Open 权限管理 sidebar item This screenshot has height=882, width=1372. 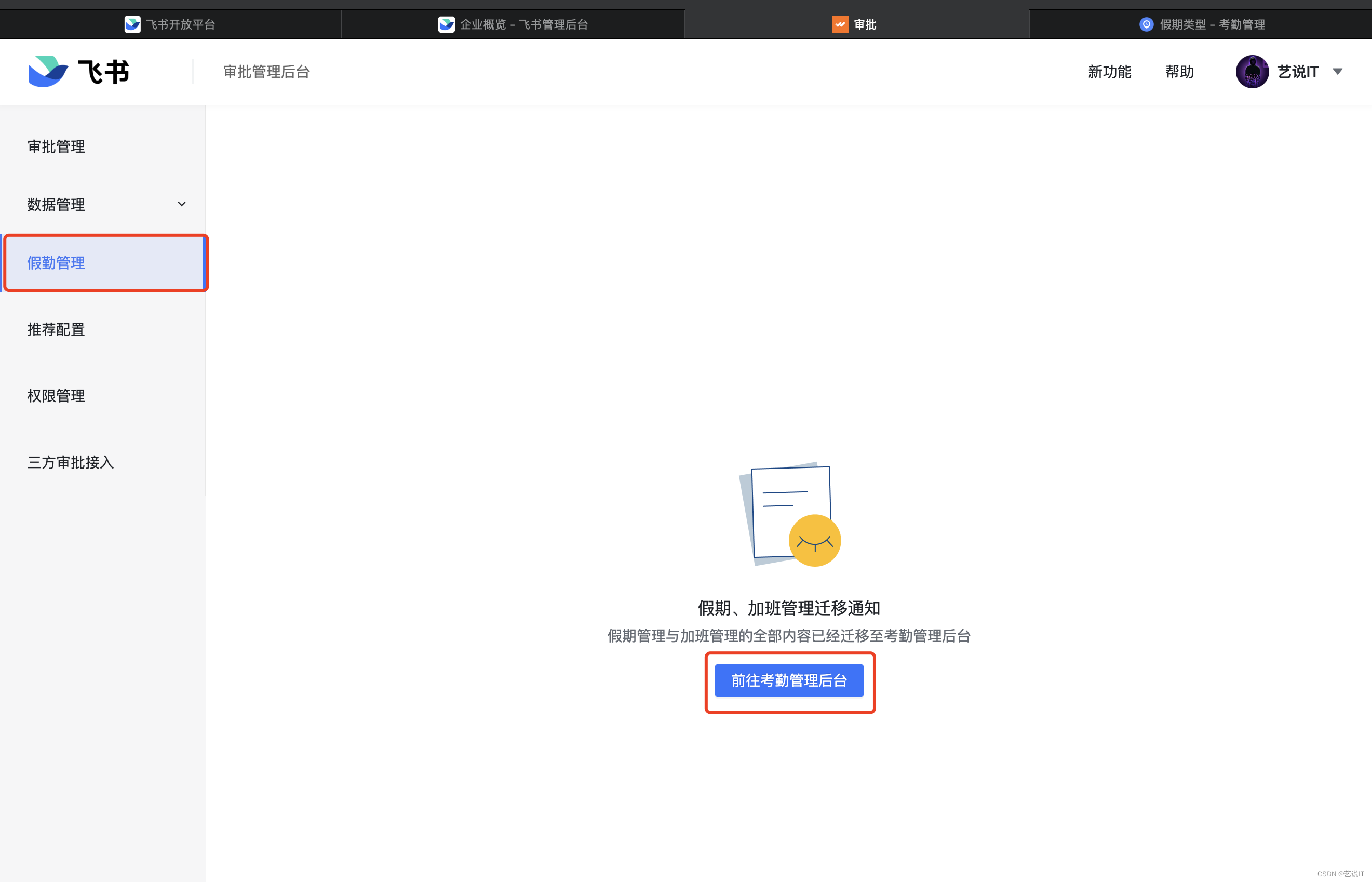click(56, 396)
